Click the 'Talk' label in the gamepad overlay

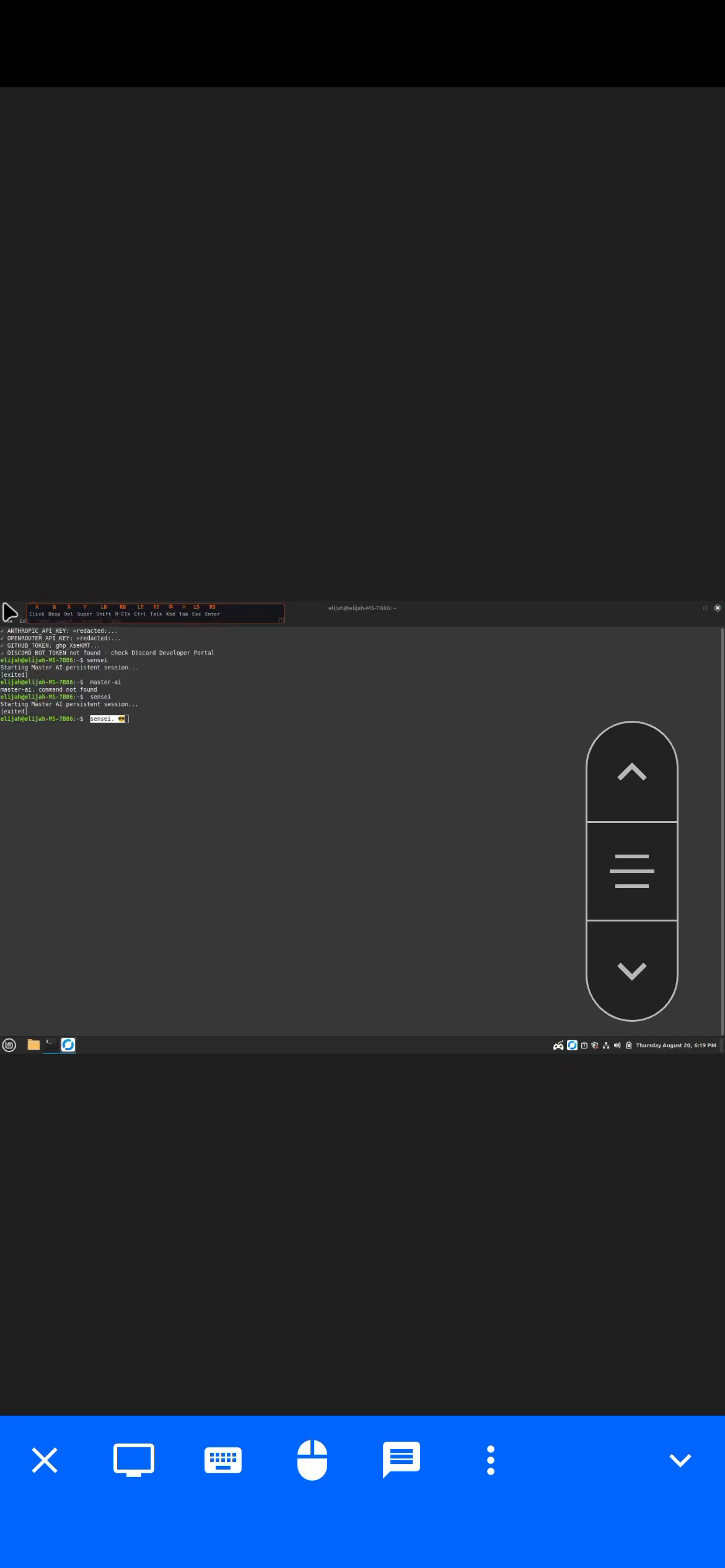pyautogui.click(x=156, y=614)
